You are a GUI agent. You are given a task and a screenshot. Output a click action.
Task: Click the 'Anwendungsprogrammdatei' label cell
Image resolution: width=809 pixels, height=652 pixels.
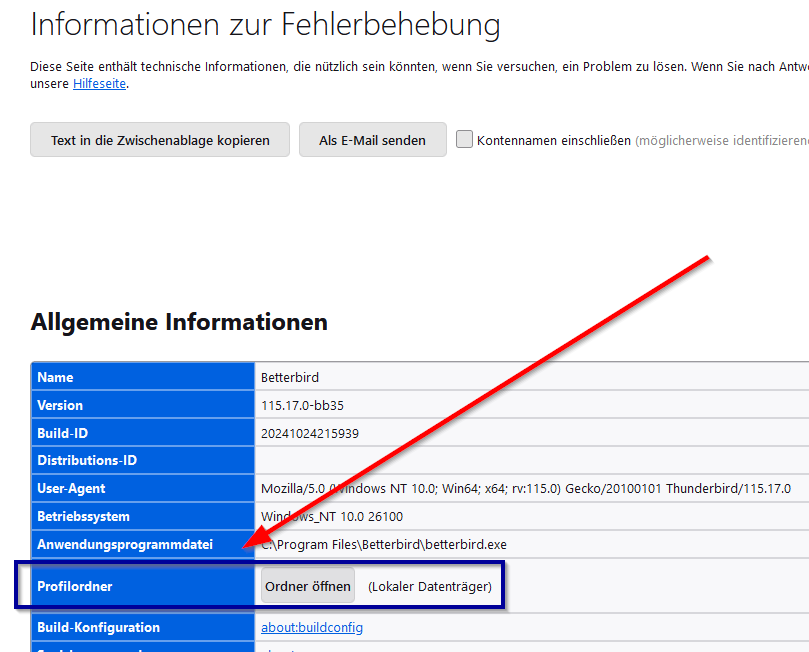[143, 545]
